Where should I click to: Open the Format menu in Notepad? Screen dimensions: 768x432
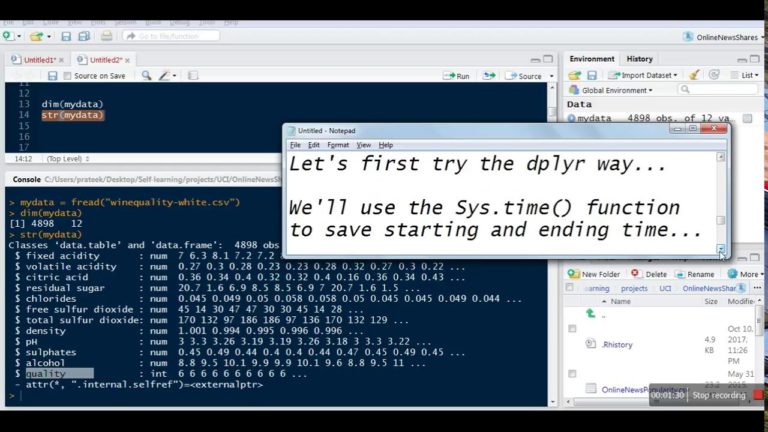pyautogui.click(x=337, y=145)
